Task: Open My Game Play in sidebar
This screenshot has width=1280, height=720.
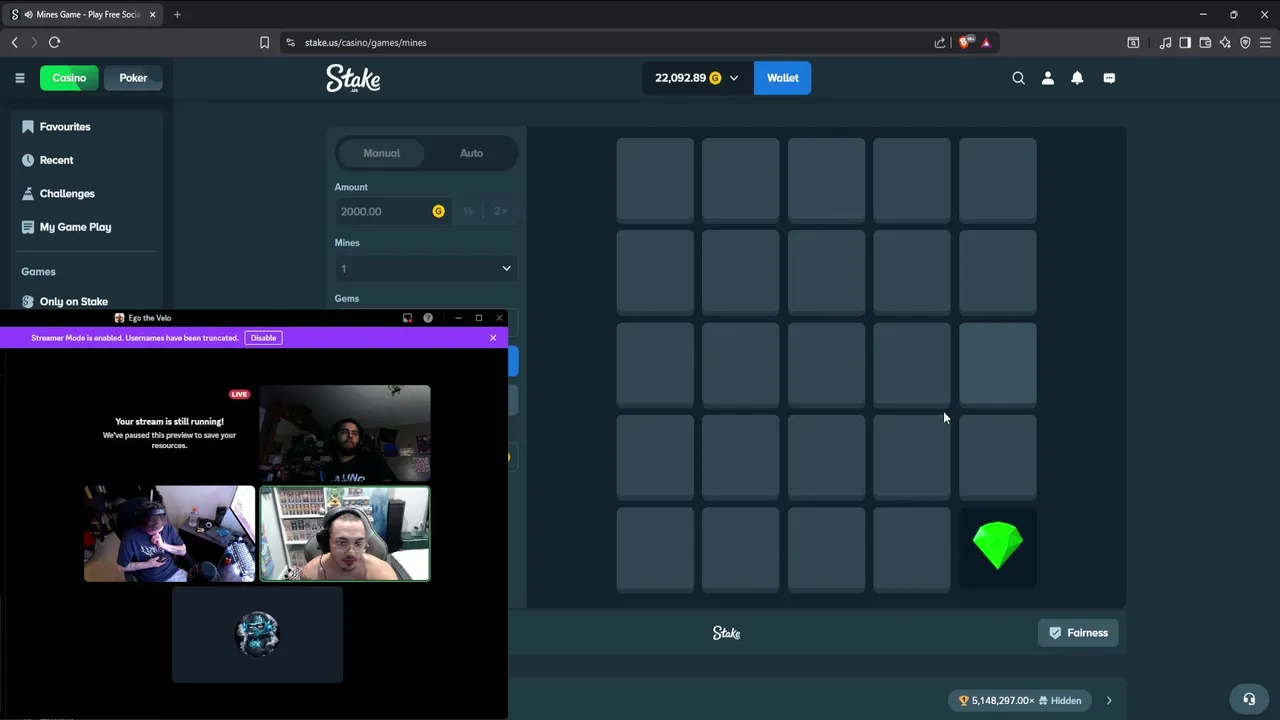Action: (75, 227)
